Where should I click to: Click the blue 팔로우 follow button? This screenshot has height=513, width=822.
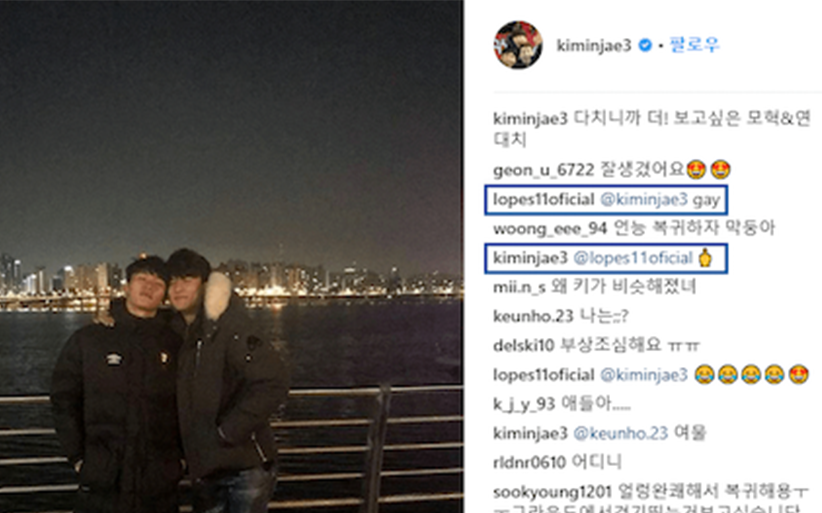694,45
